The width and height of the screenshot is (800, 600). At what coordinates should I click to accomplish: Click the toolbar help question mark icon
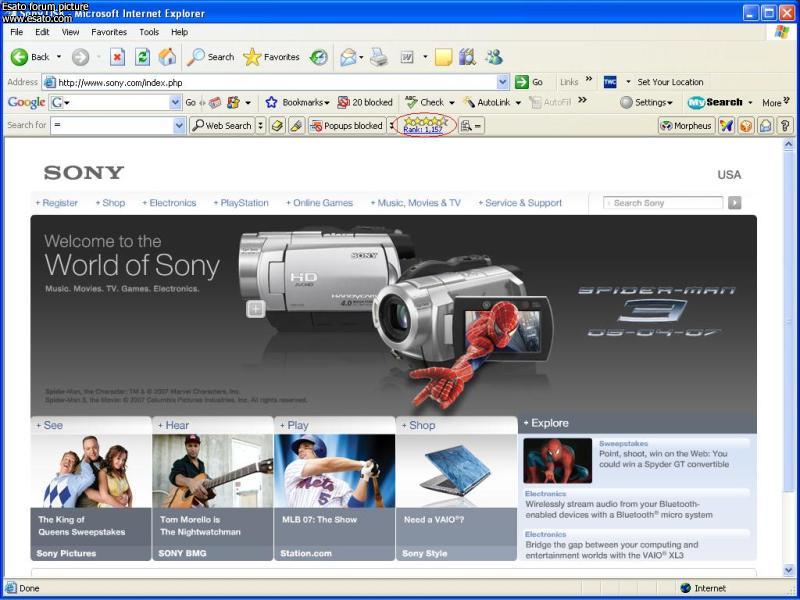(x=785, y=126)
